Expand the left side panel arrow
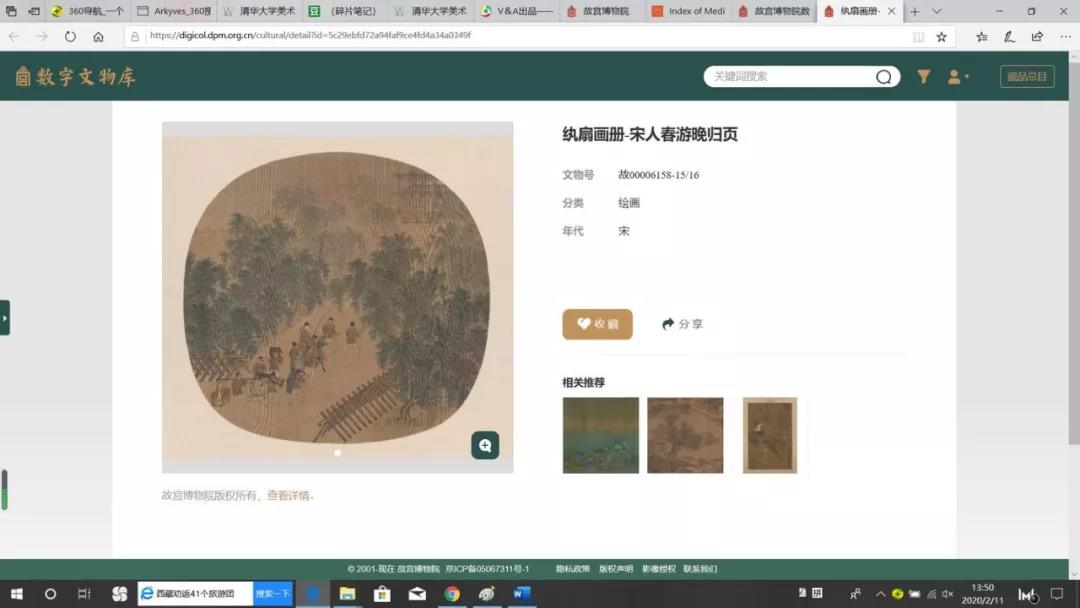This screenshot has height=608, width=1080. pos(5,318)
